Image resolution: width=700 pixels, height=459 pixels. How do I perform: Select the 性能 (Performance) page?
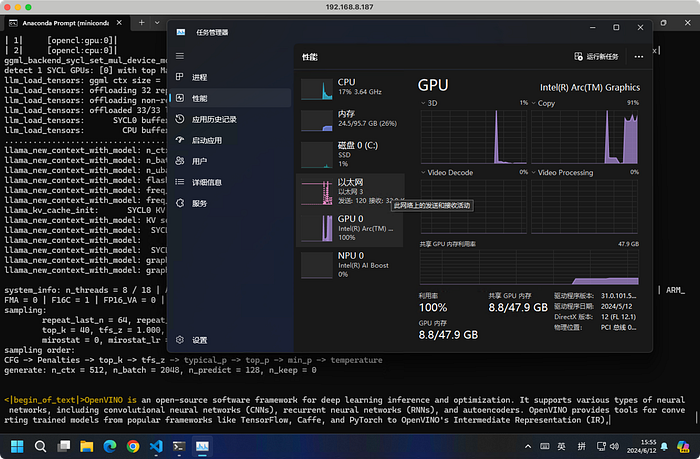[x=230, y=98]
